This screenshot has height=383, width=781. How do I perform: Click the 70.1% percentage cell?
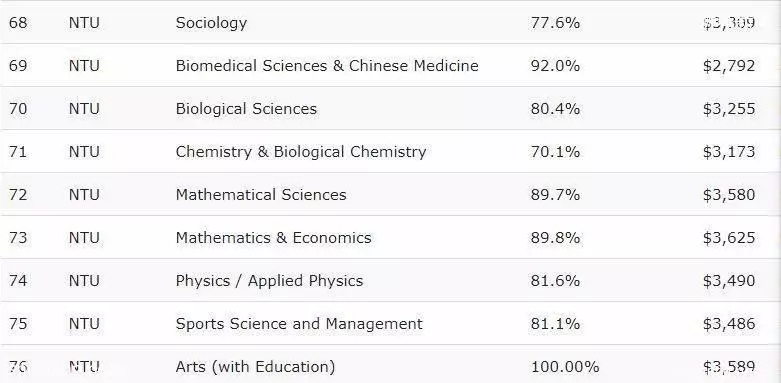click(555, 152)
